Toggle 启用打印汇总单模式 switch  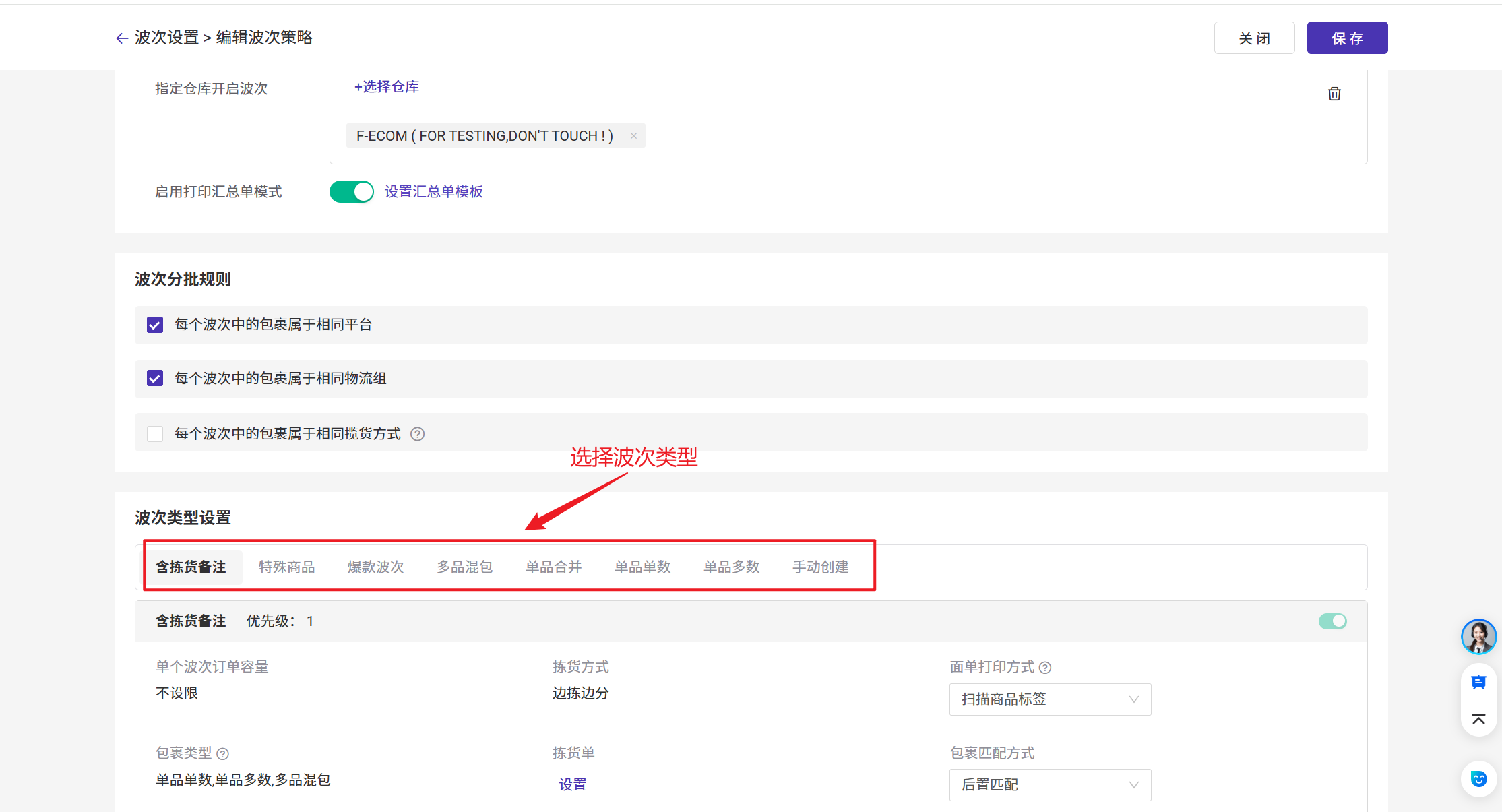[351, 192]
